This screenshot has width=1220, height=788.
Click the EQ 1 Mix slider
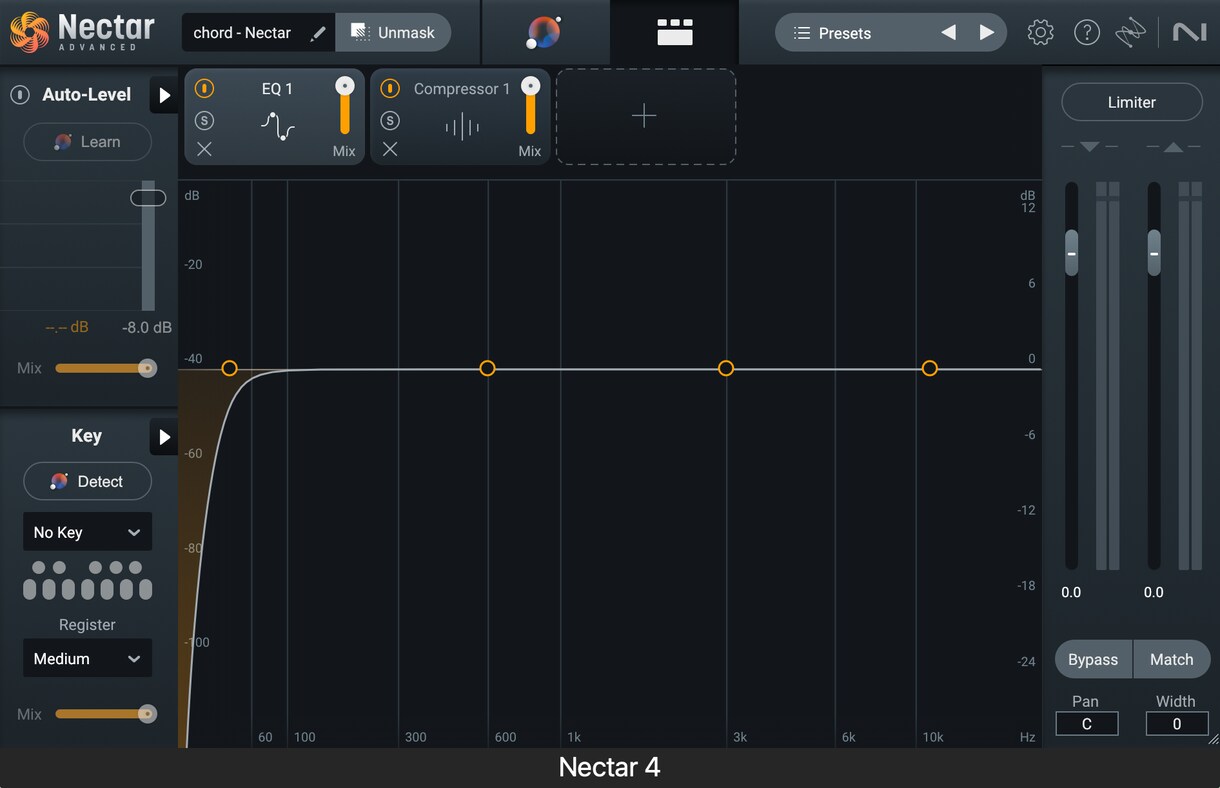coord(345,105)
